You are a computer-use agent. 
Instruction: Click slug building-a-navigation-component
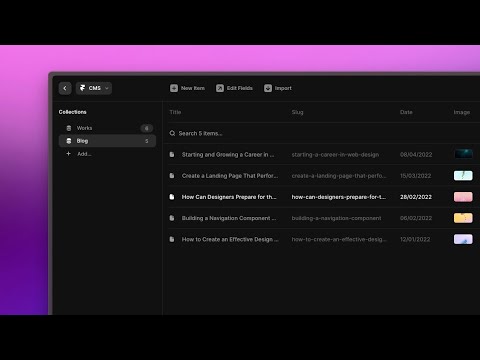tap(336, 218)
